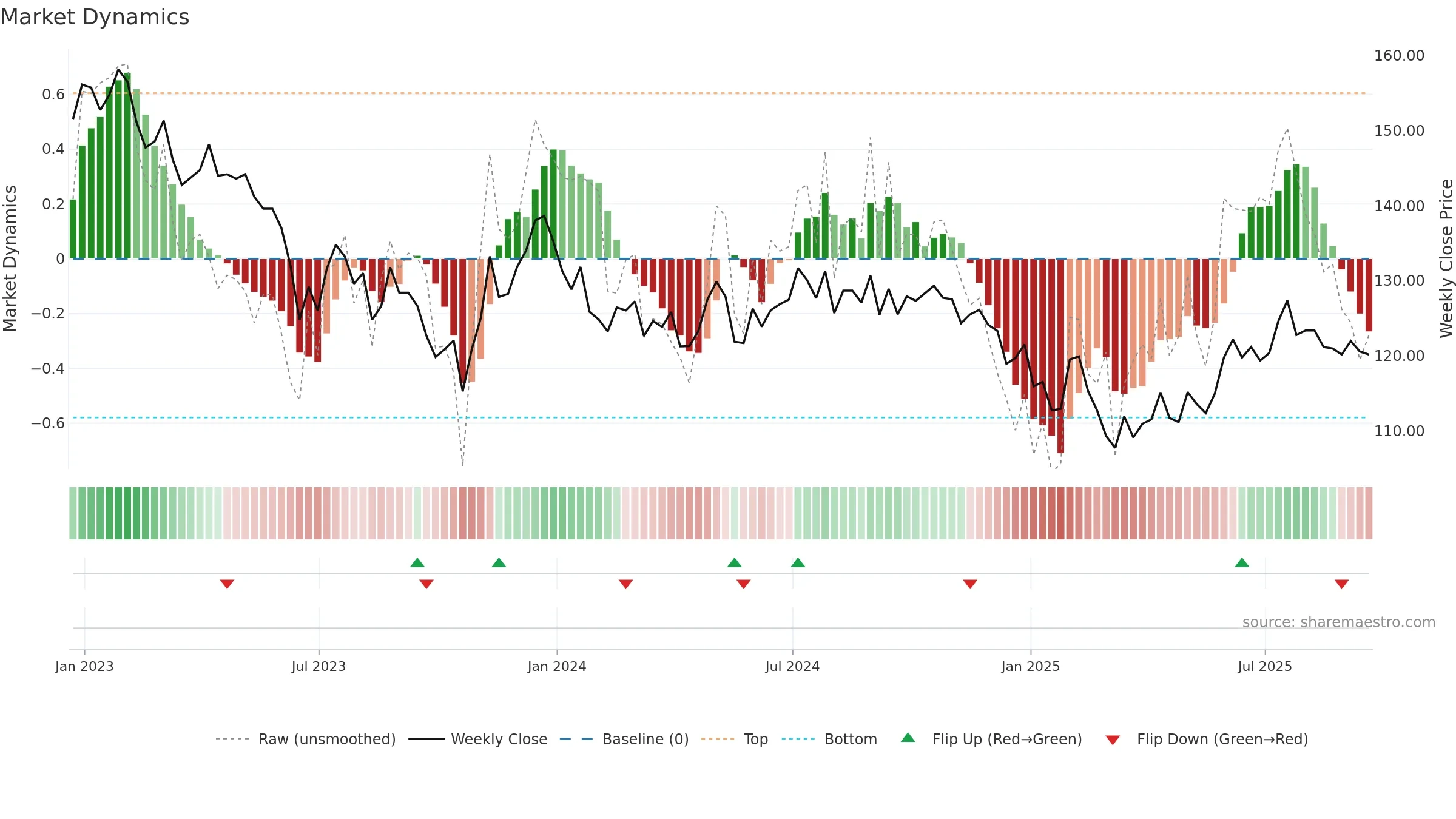Screen dimensions: 1456x819
Task: Click the 0.2 left axis label
Action: click(53, 204)
